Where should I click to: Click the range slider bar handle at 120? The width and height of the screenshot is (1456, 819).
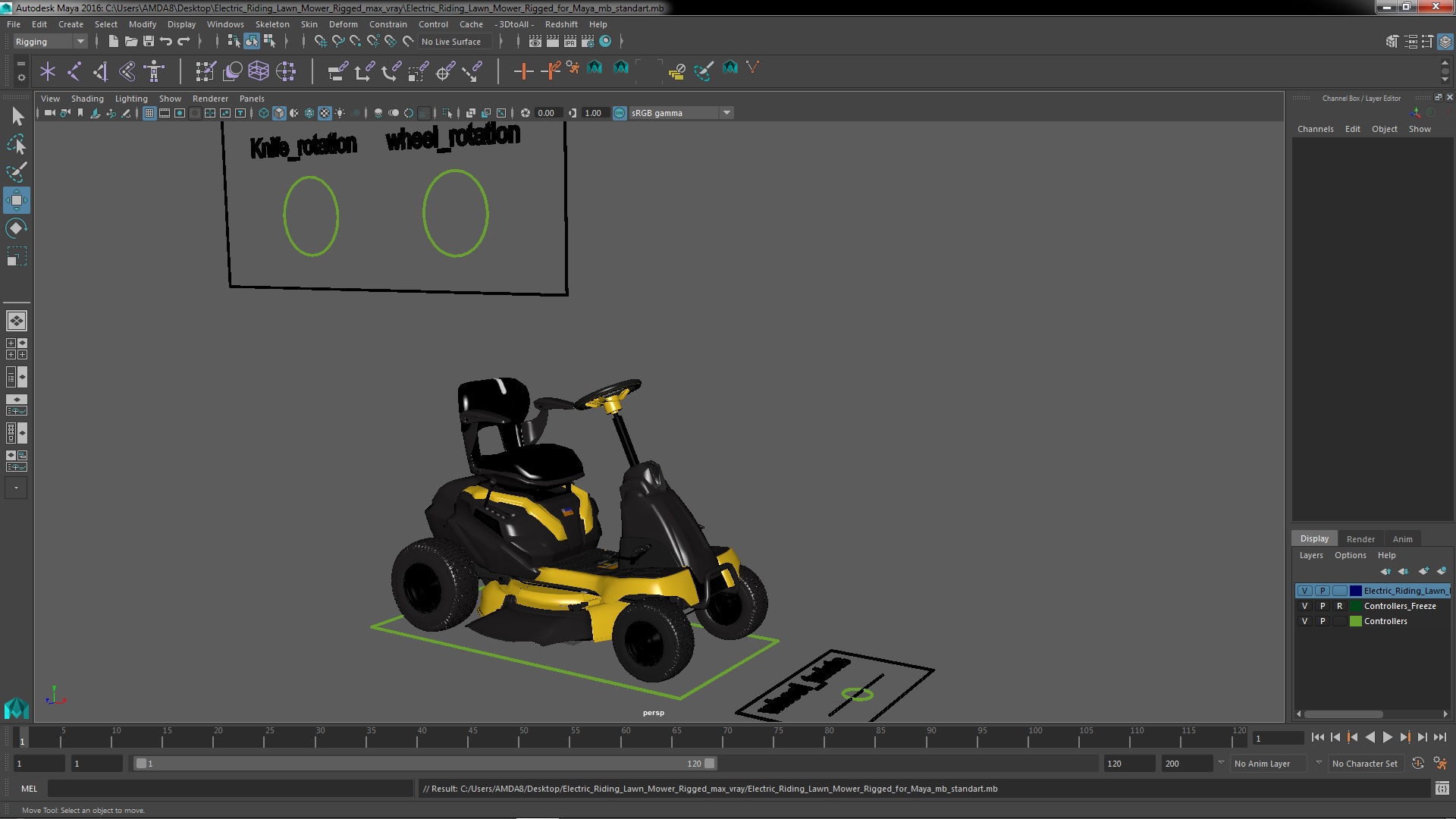click(709, 764)
